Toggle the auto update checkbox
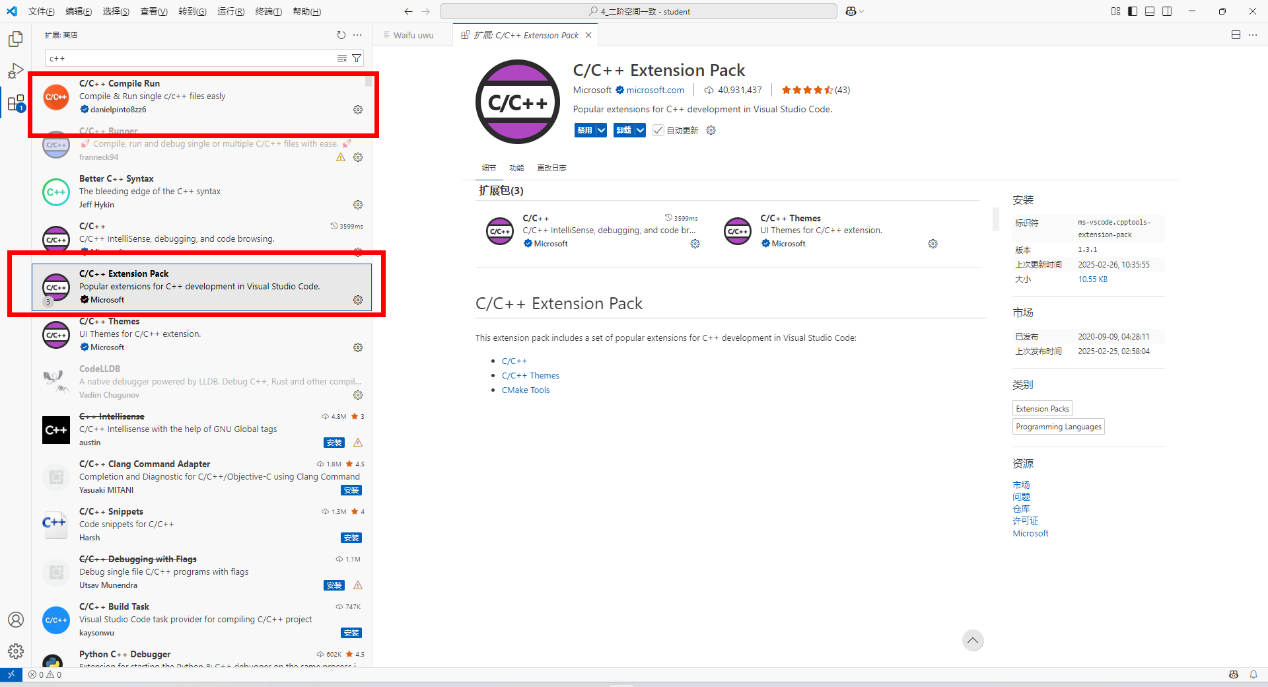This screenshot has height=687, width=1268. [658, 130]
